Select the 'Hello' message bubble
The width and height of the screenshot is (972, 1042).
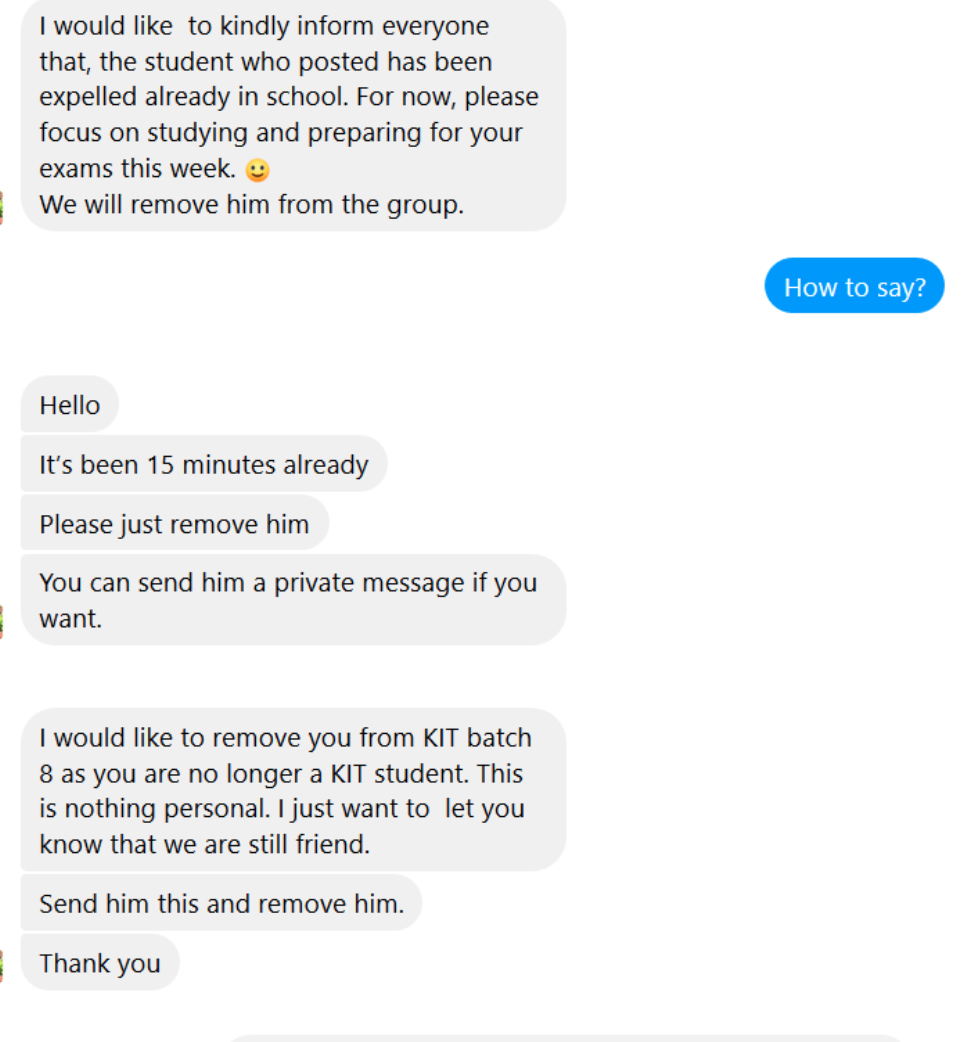tap(70, 404)
